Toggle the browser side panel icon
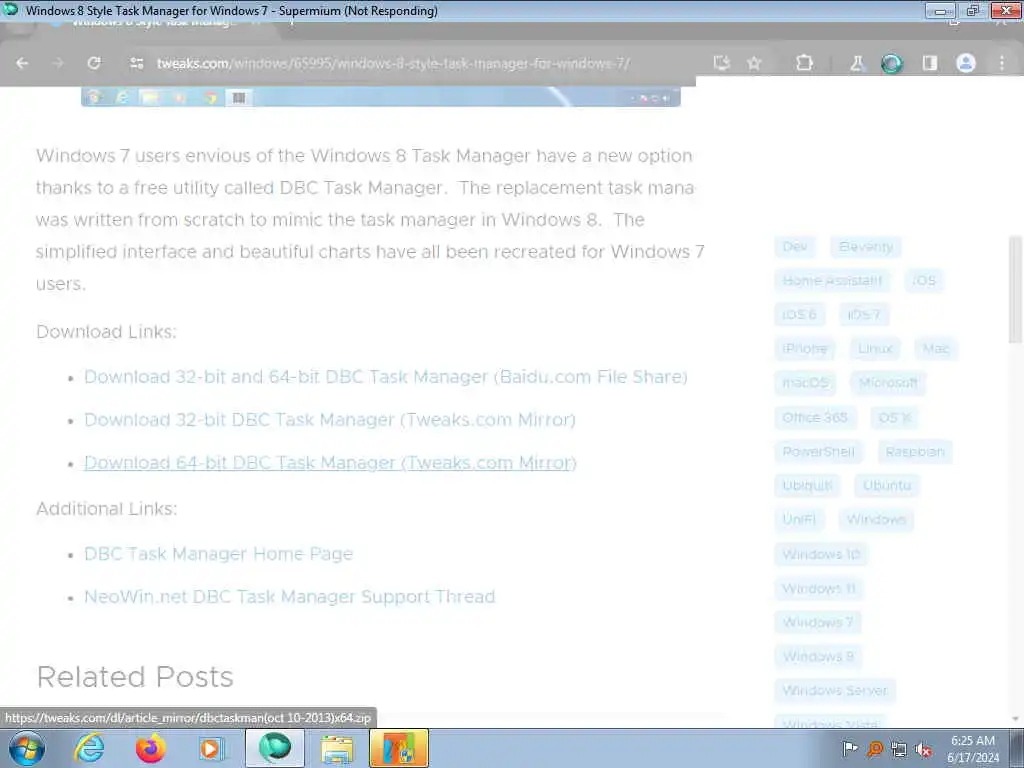The width and height of the screenshot is (1024, 768). pyautogui.click(x=929, y=63)
